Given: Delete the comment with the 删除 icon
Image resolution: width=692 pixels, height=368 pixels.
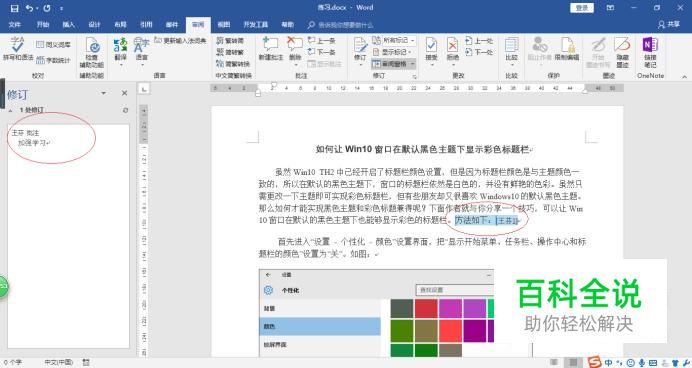Looking at the screenshot, I should click(295, 48).
